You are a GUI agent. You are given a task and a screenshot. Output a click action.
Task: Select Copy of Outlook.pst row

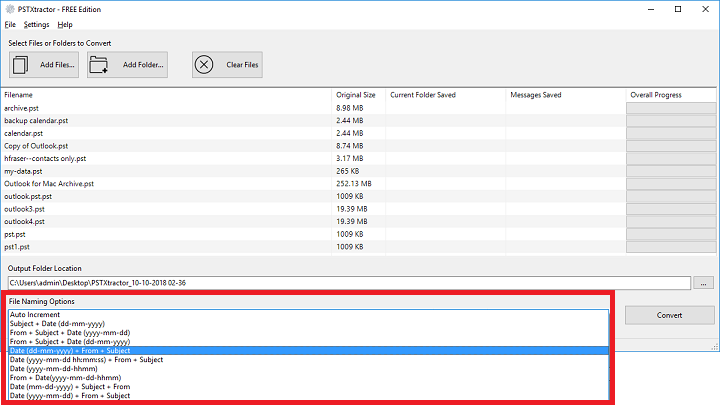coord(359,146)
